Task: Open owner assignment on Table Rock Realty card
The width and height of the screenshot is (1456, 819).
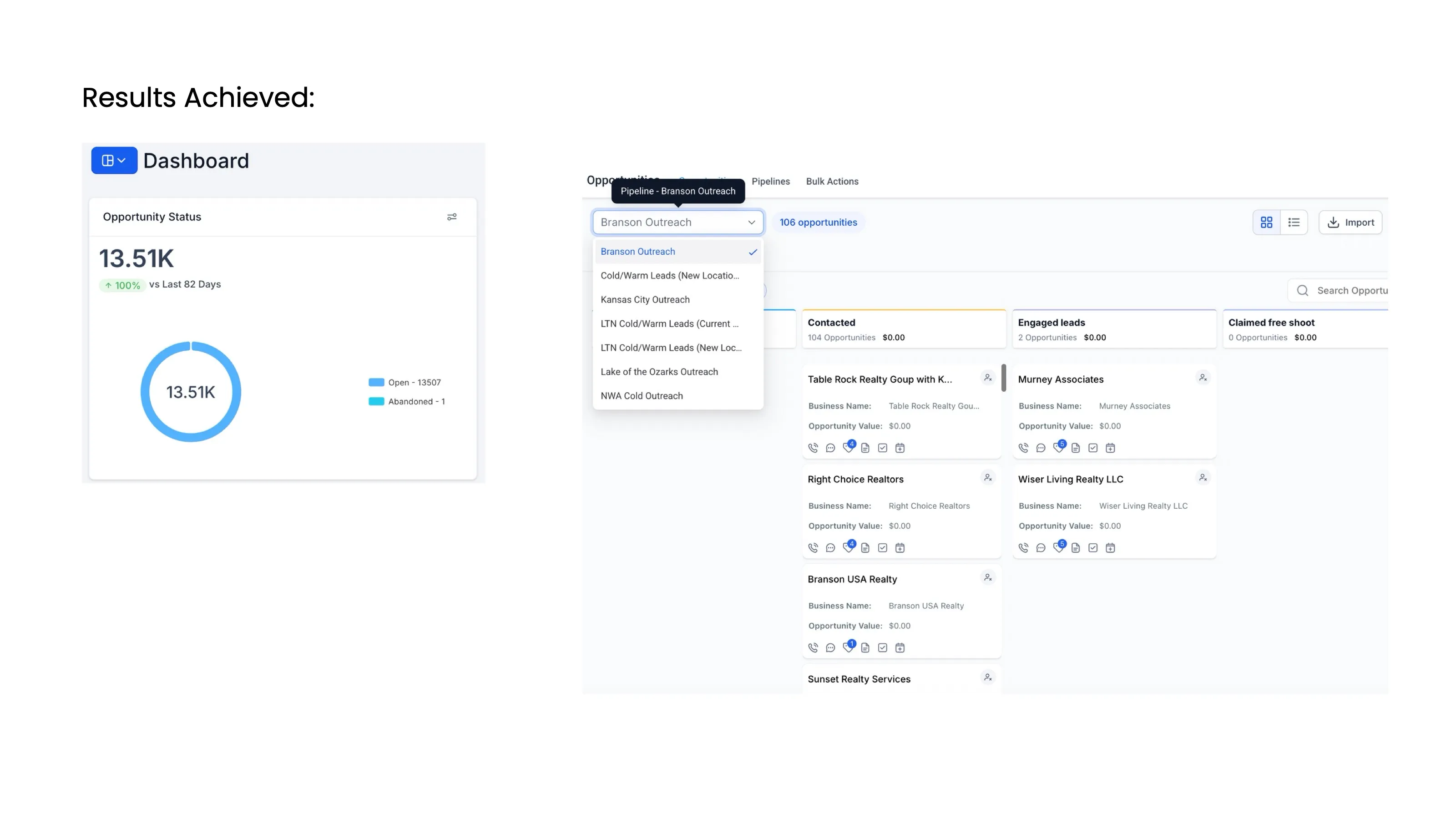Action: tap(987, 378)
